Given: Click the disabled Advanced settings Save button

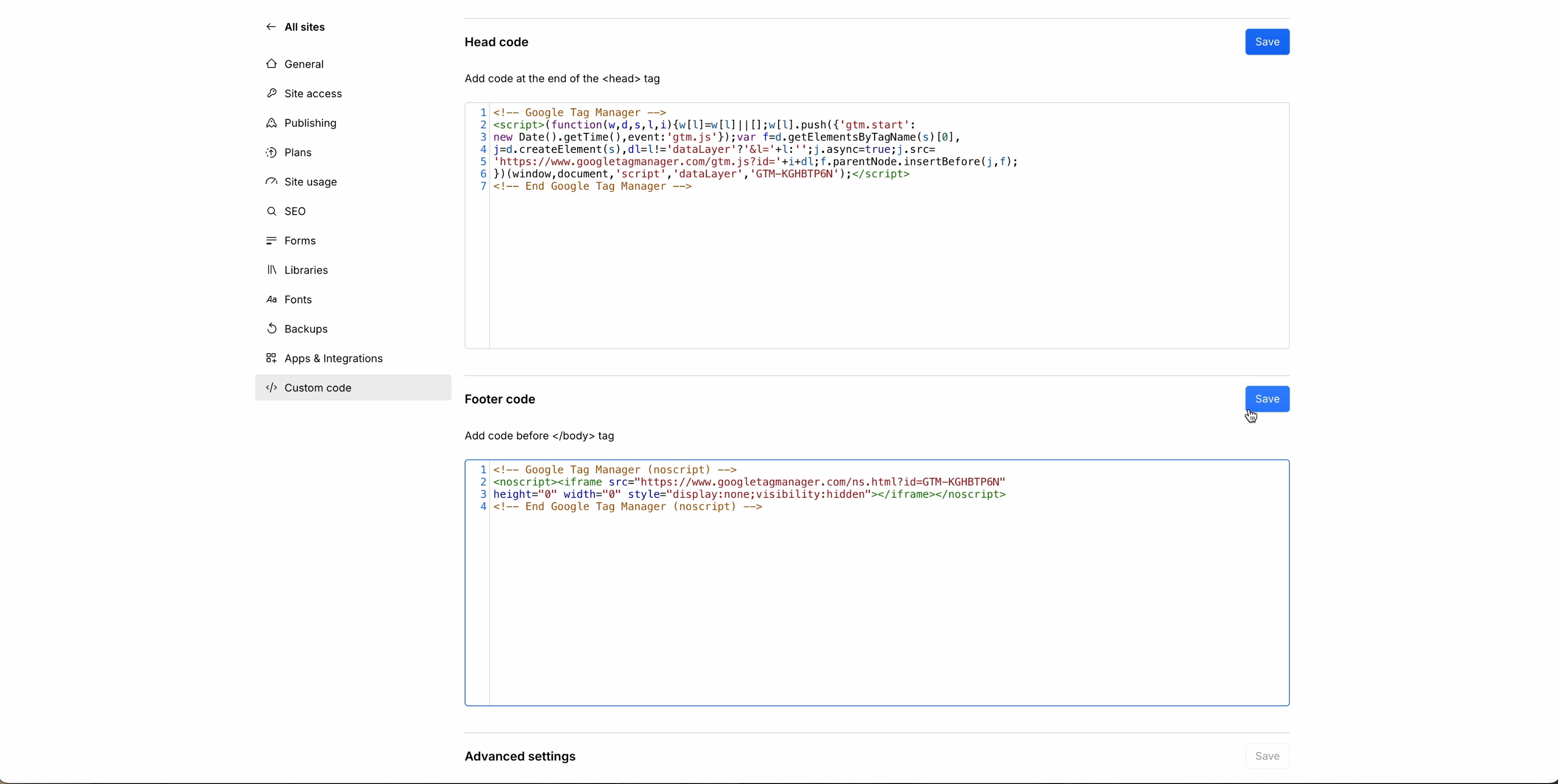Looking at the screenshot, I should [1267, 756].
